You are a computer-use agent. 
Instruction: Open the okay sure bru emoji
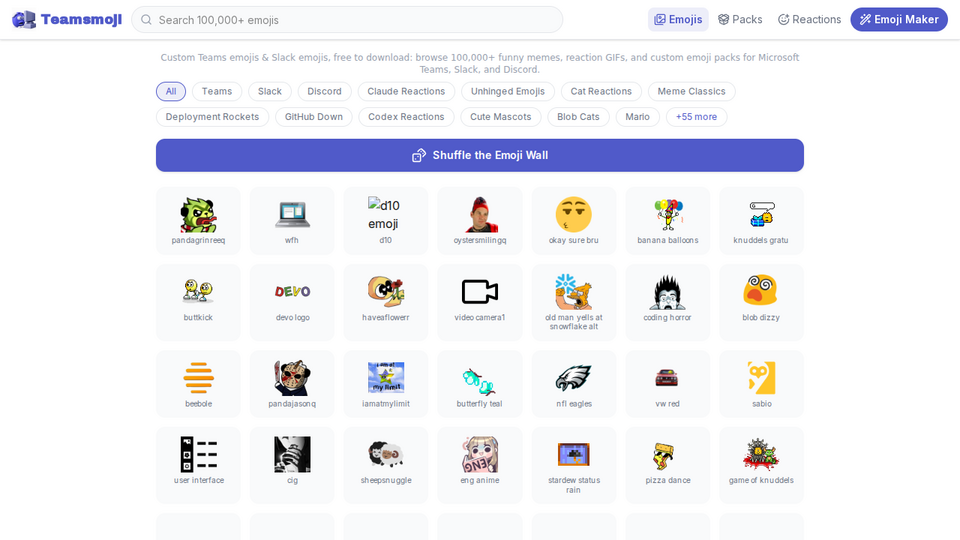point(574,221)
